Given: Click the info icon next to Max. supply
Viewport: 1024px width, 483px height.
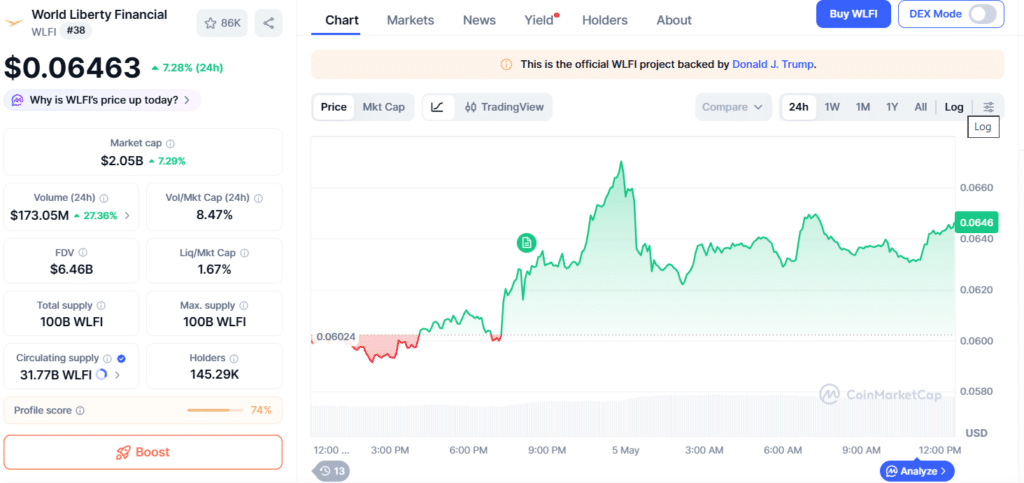Looking at the screenshot, I should (244, 305).
